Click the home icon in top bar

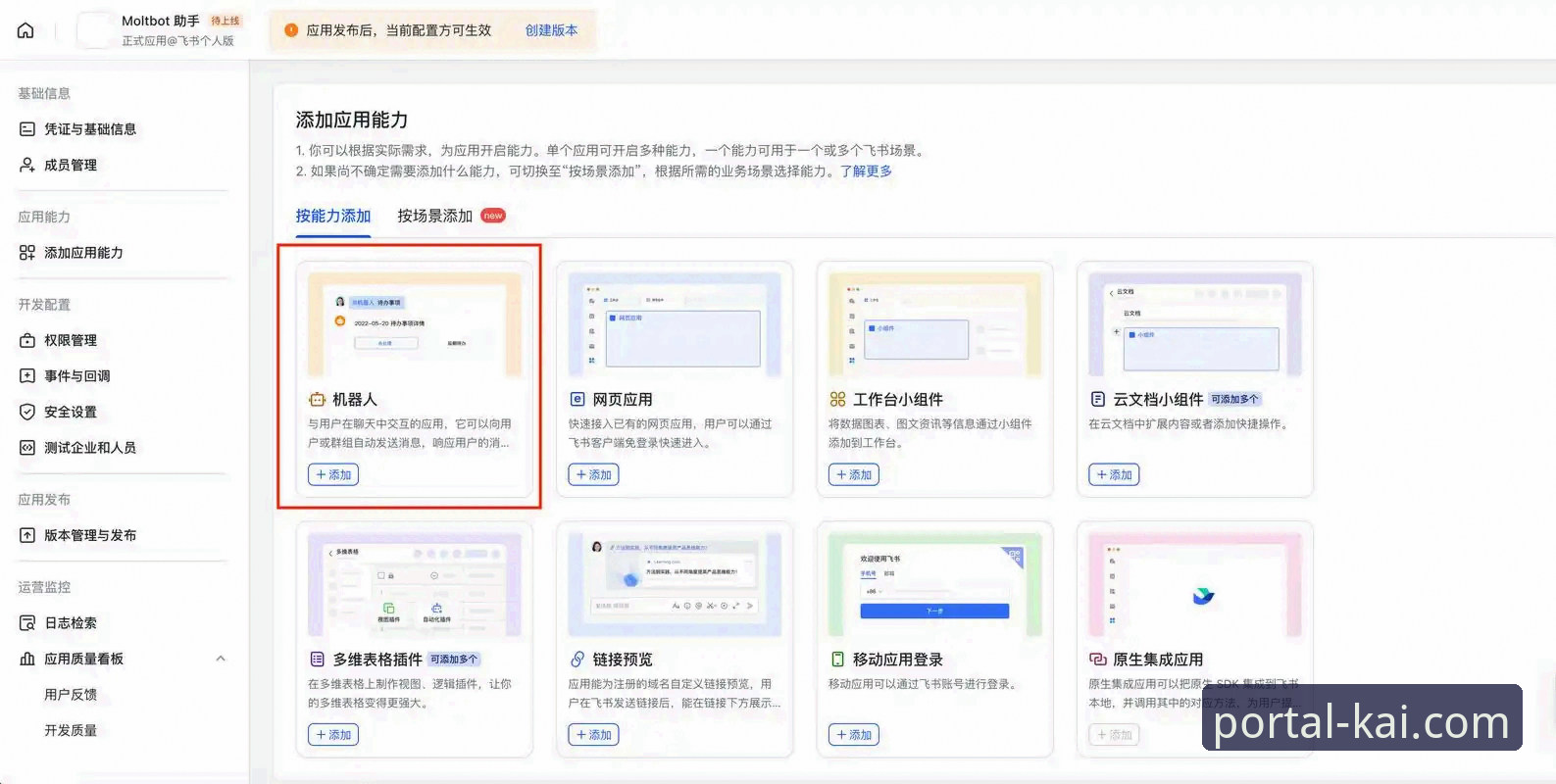tap(26, 30)
